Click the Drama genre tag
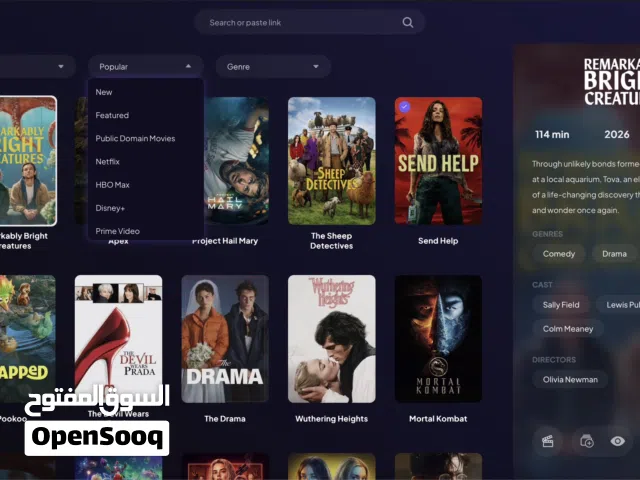640x480 pixels. tap(614, 254)
